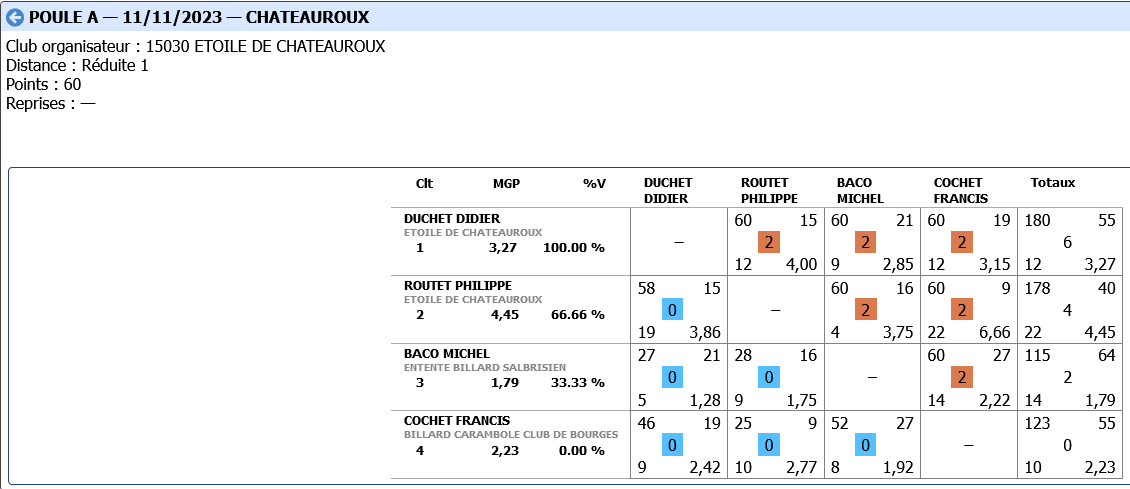Click total points 123 for Cochet

tap(1037, 423)
